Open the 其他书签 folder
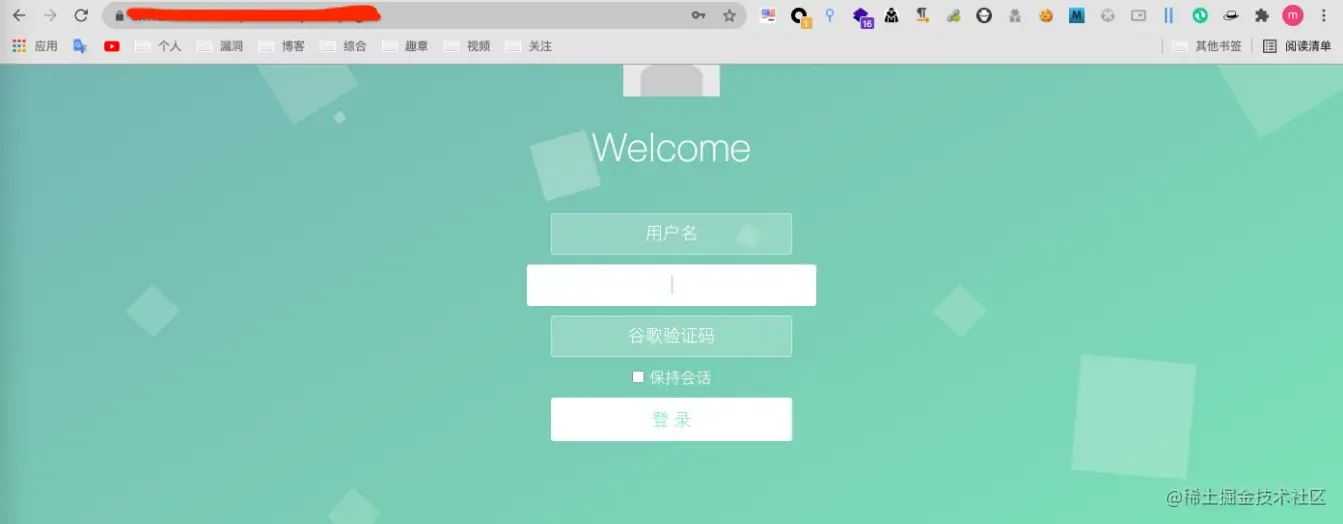The image size is (1343, 524). click(x=1207, y=46)
